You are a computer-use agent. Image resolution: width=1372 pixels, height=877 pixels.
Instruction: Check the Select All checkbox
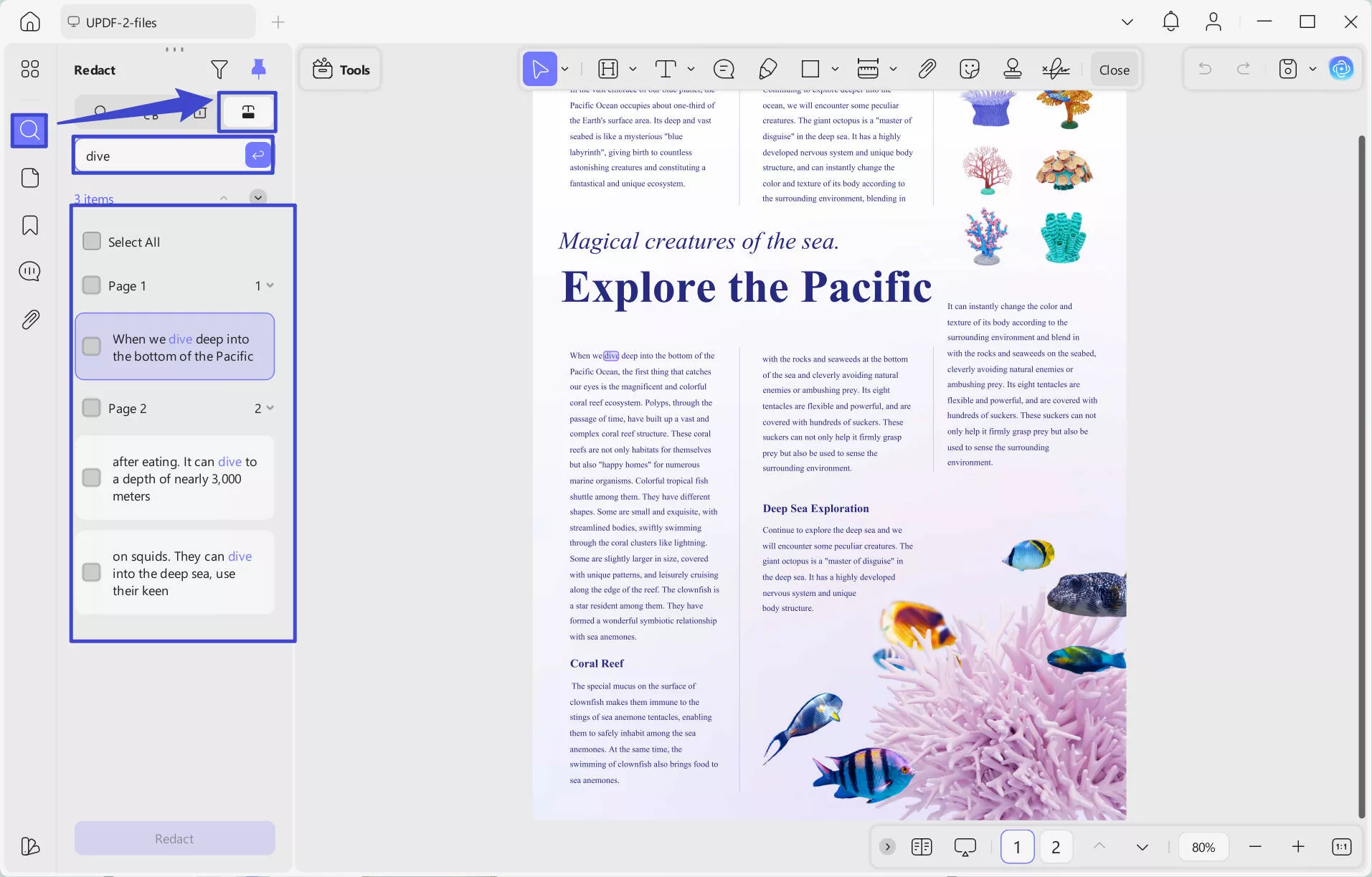point(92,242)
